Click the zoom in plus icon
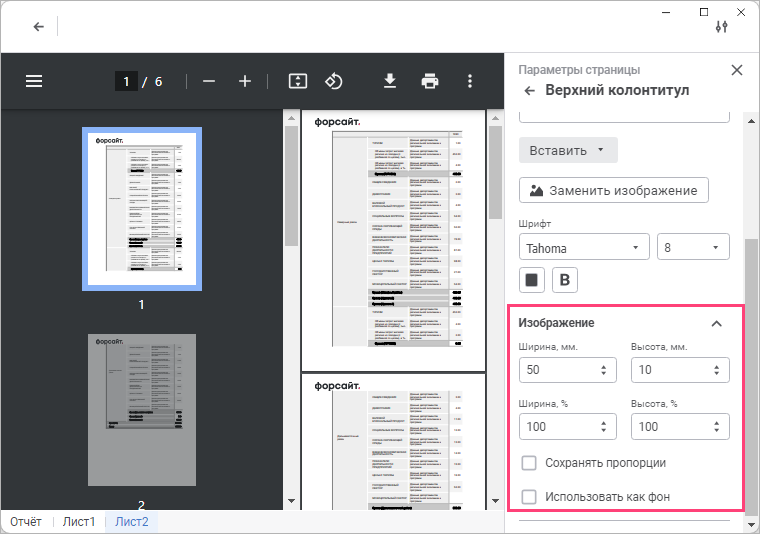This screenshot has width=760, height=534. click(x=245, y=81)
